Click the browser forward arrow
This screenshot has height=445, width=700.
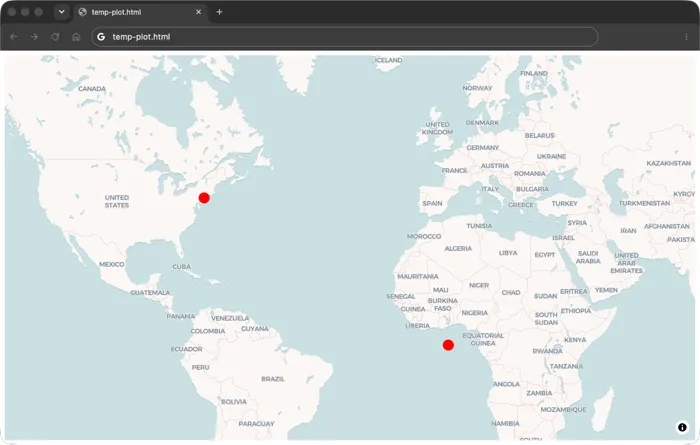34,37
